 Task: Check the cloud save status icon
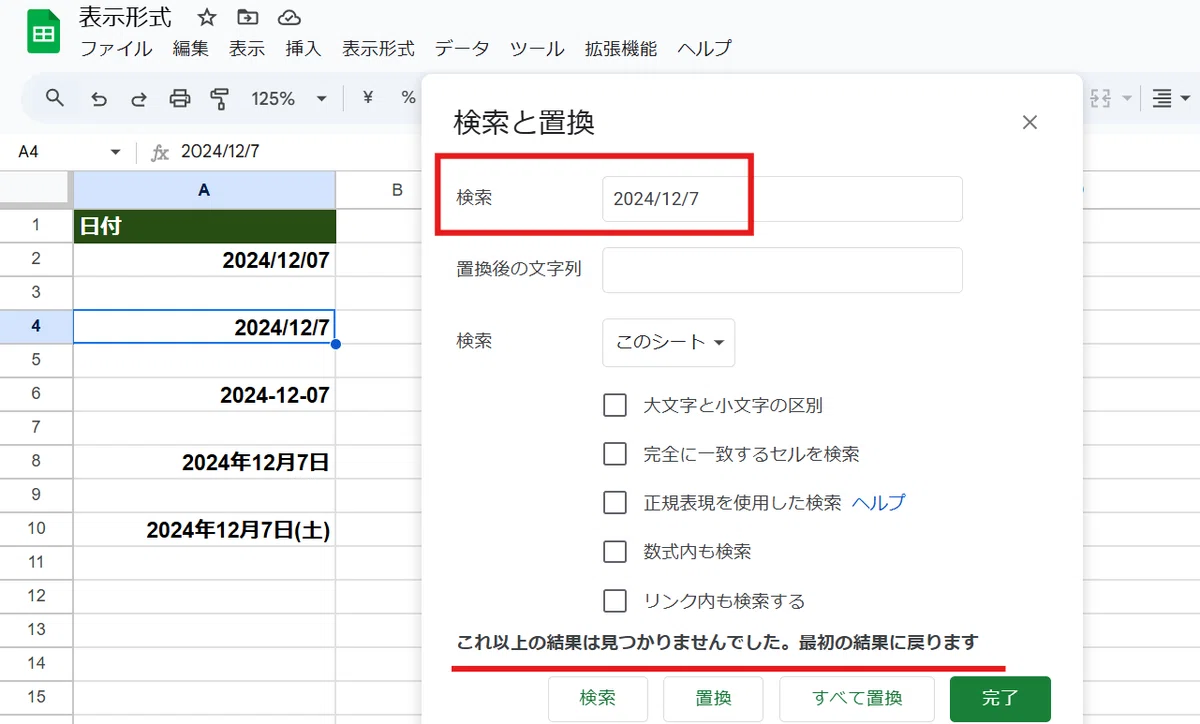point(289,17)
